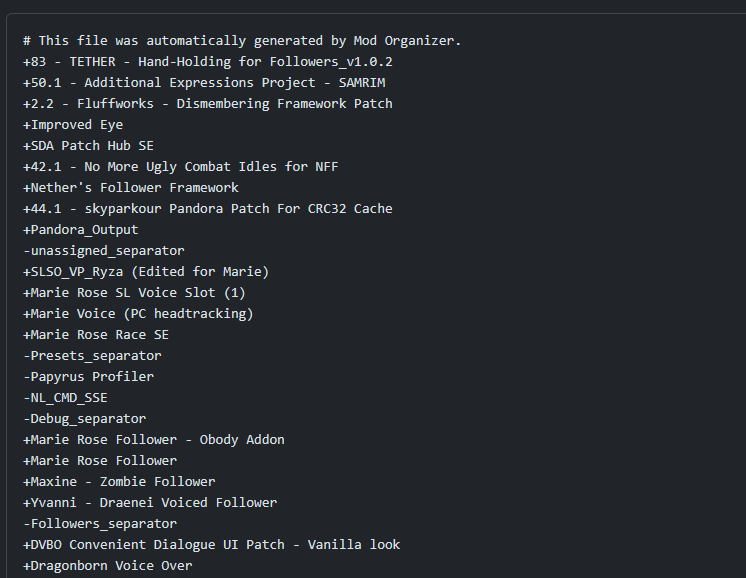Select the SDA Patch Hub SE line
The height and width of the screenshot is (578, 746).
tap(88, 146)
